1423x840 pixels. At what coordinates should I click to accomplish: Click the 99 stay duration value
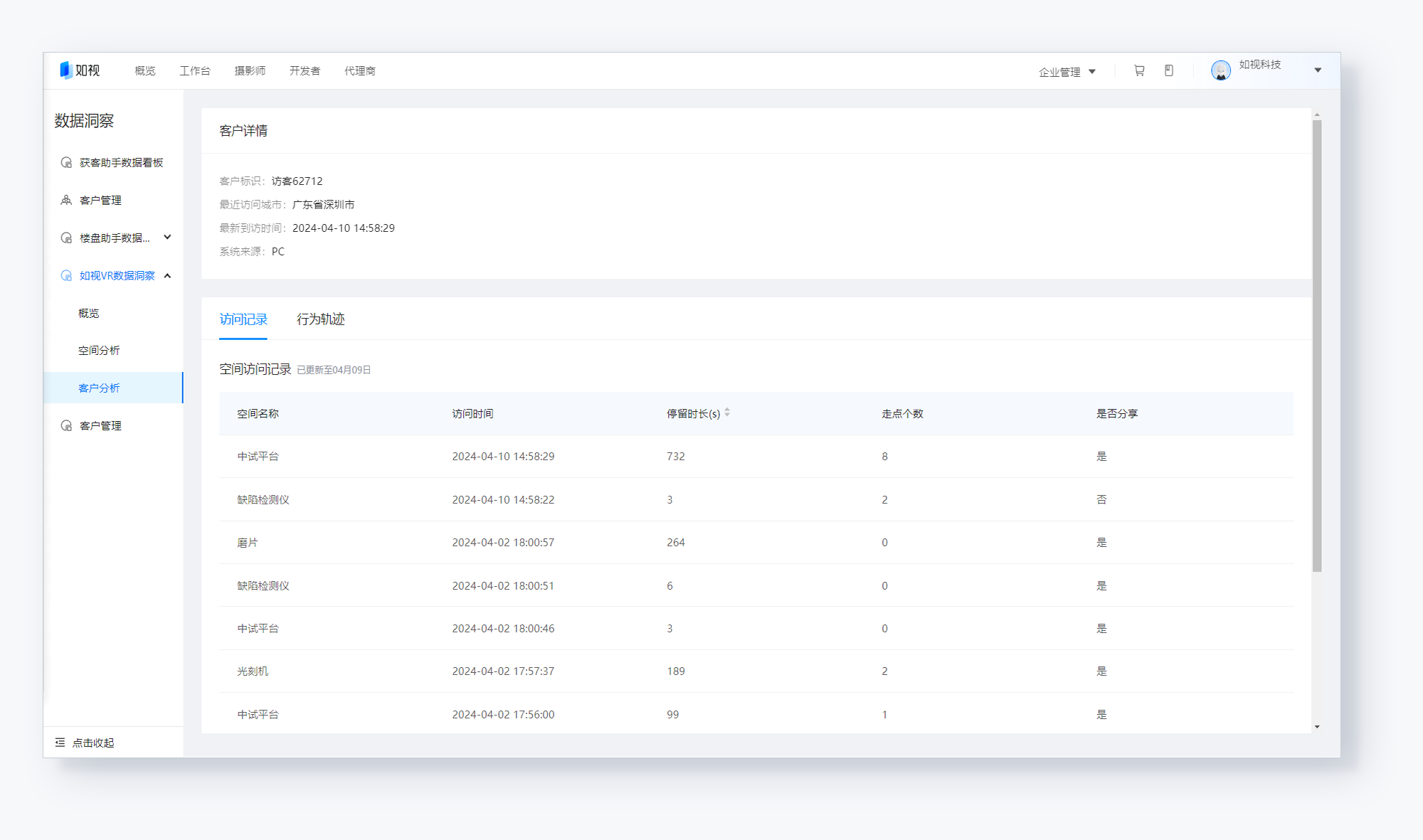673,714
